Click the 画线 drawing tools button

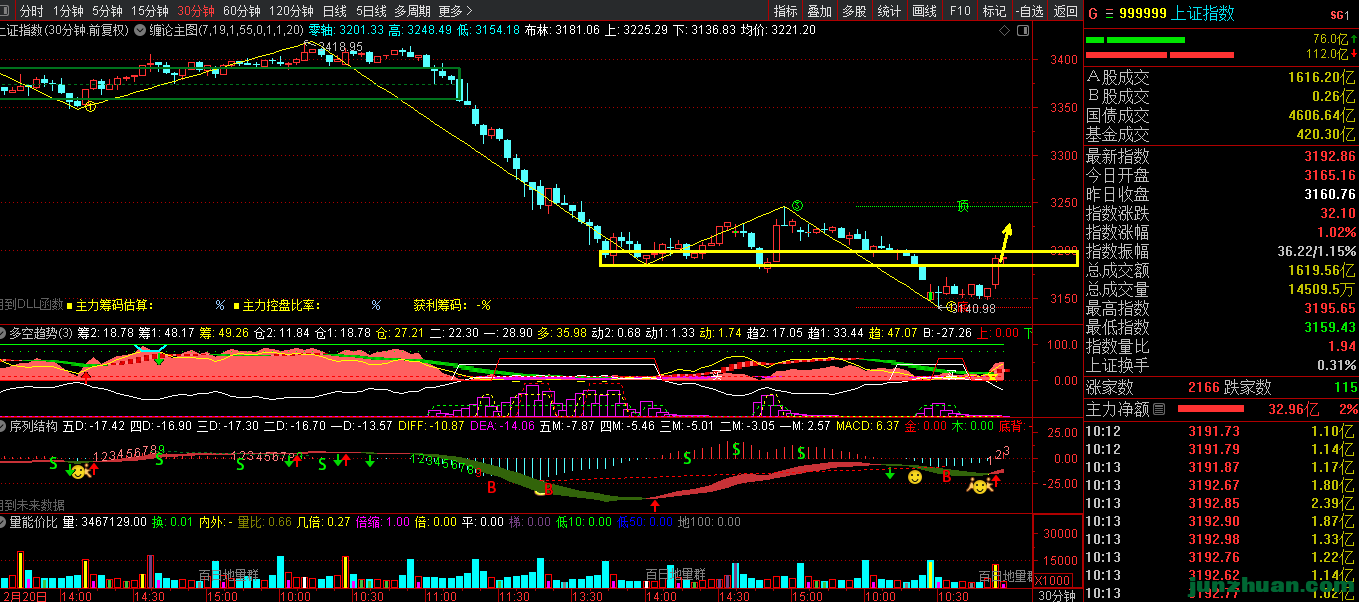[924, 11]
